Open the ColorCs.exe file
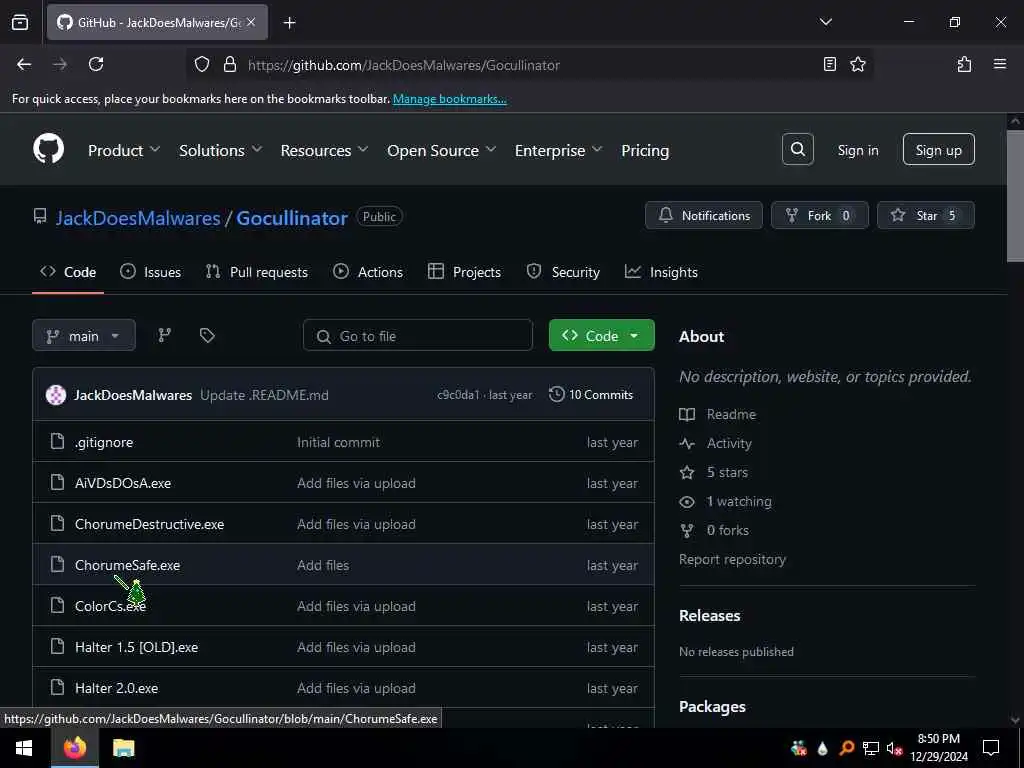This screenshot has width=1024, height=768. pos(110,606)
